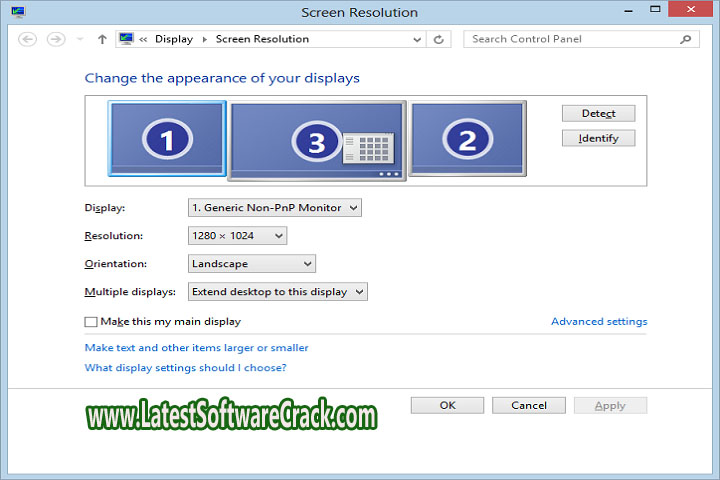Open the Resolution dropdown
The width and height of the screenshot is (720, 480).
click(x=237, y=236)
